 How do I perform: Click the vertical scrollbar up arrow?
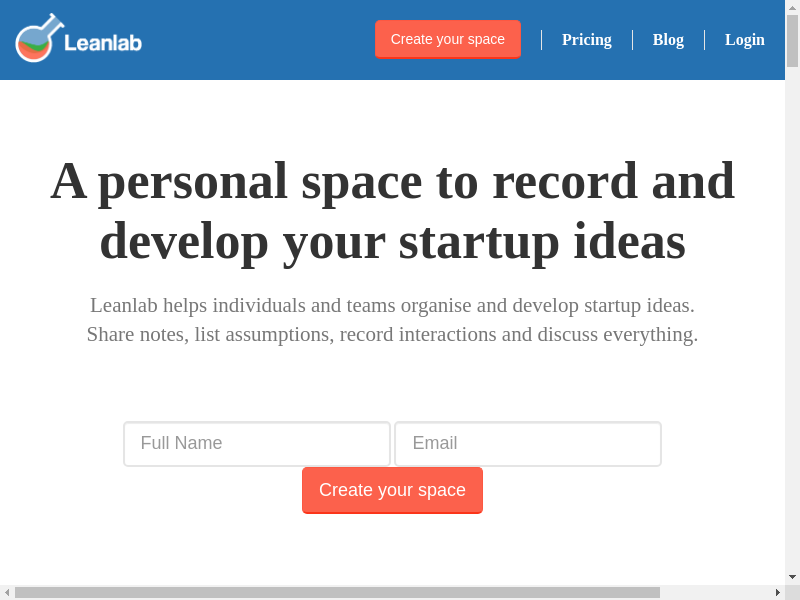coord(792,7)
